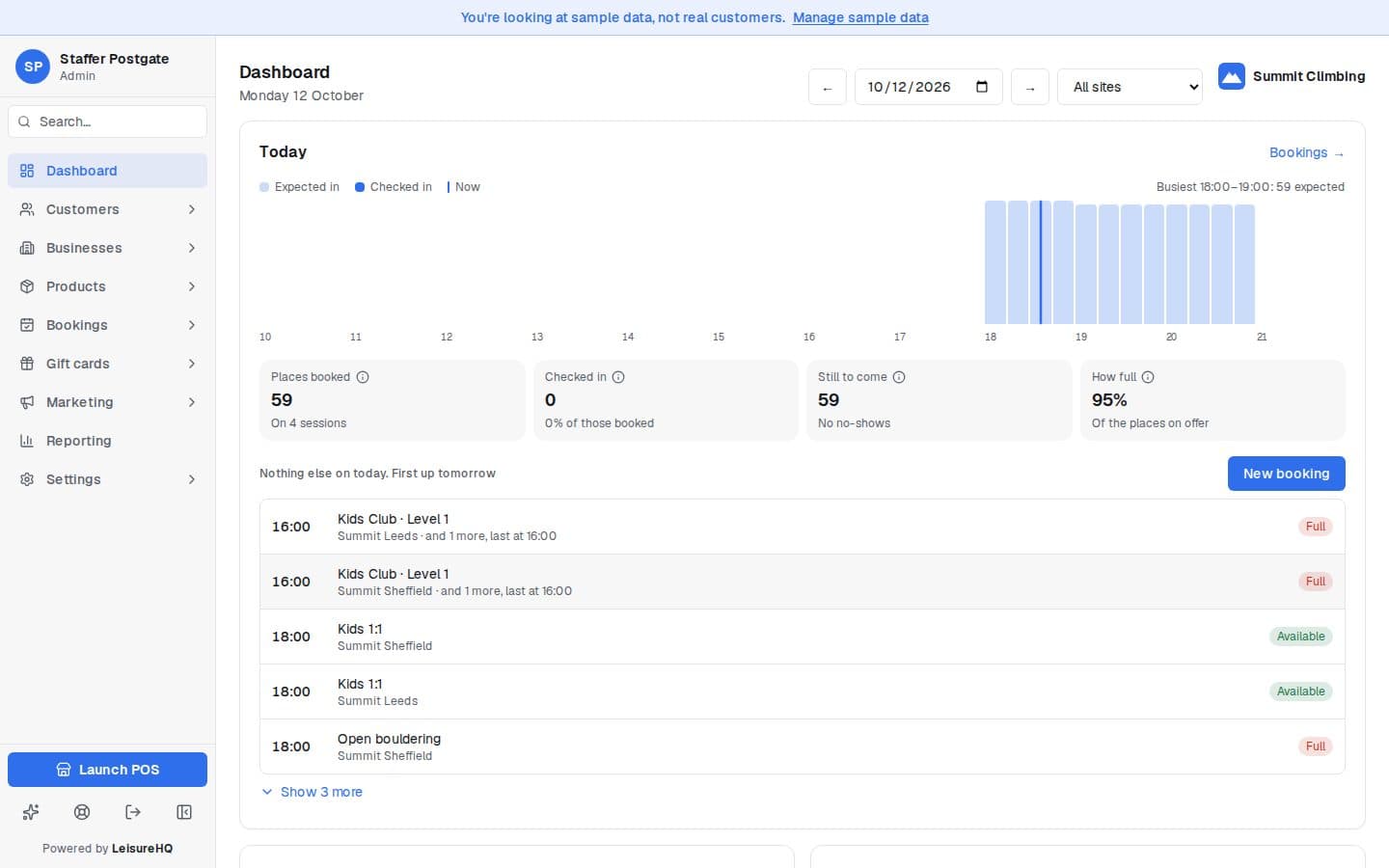Expand the Gift cards menu chevron
1389x868 pixels.
click(192, 364)
